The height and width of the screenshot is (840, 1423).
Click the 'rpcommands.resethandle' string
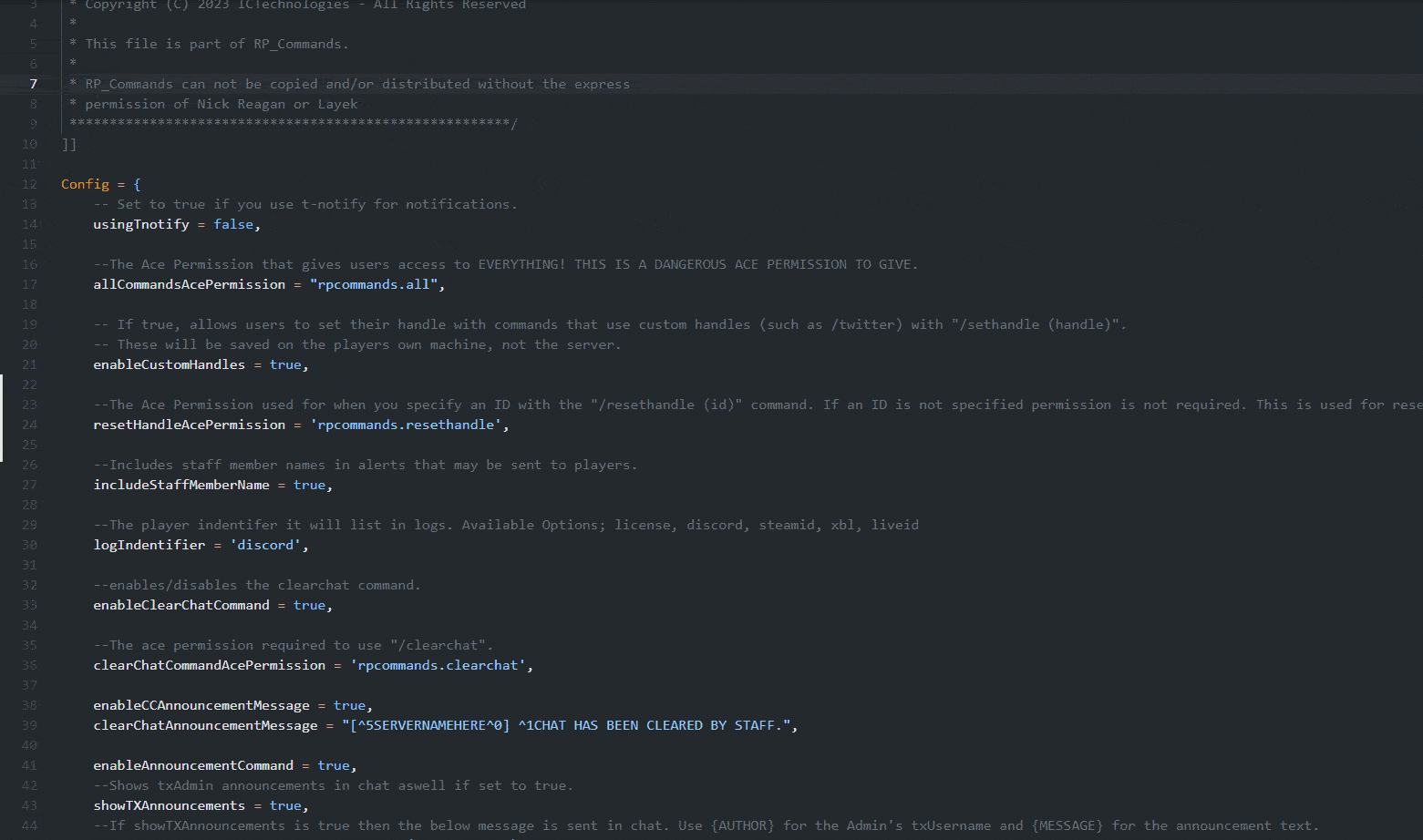406,425
